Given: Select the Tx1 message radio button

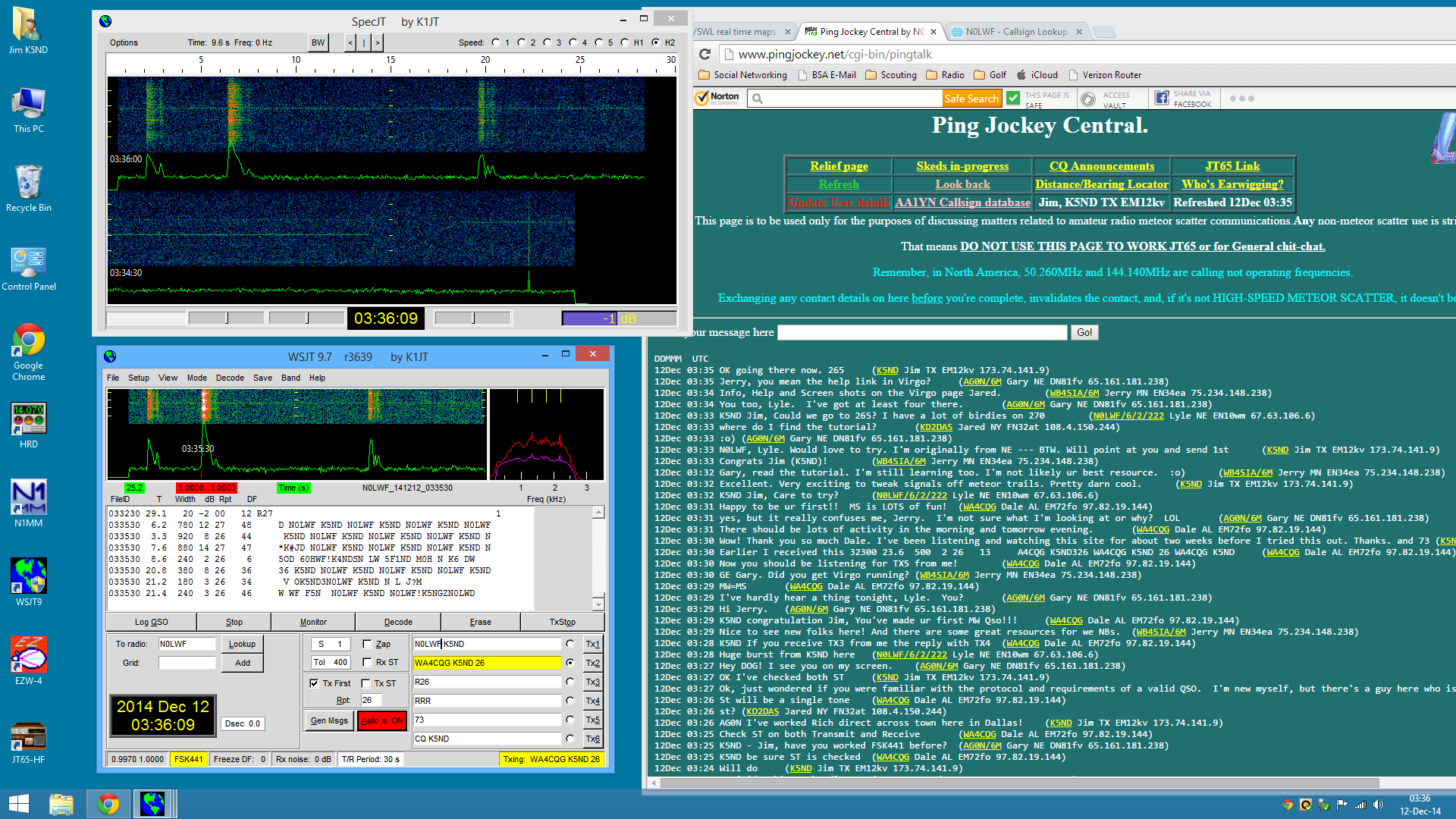Looking at the screenshot, I should (570, 644).
